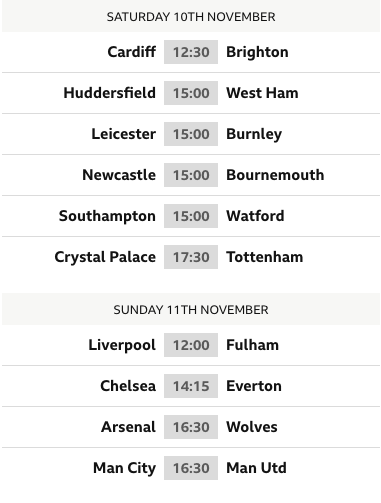
Task: Click the 14:15 Chelsea vs Everton time
Action: (x=191, y=386)
